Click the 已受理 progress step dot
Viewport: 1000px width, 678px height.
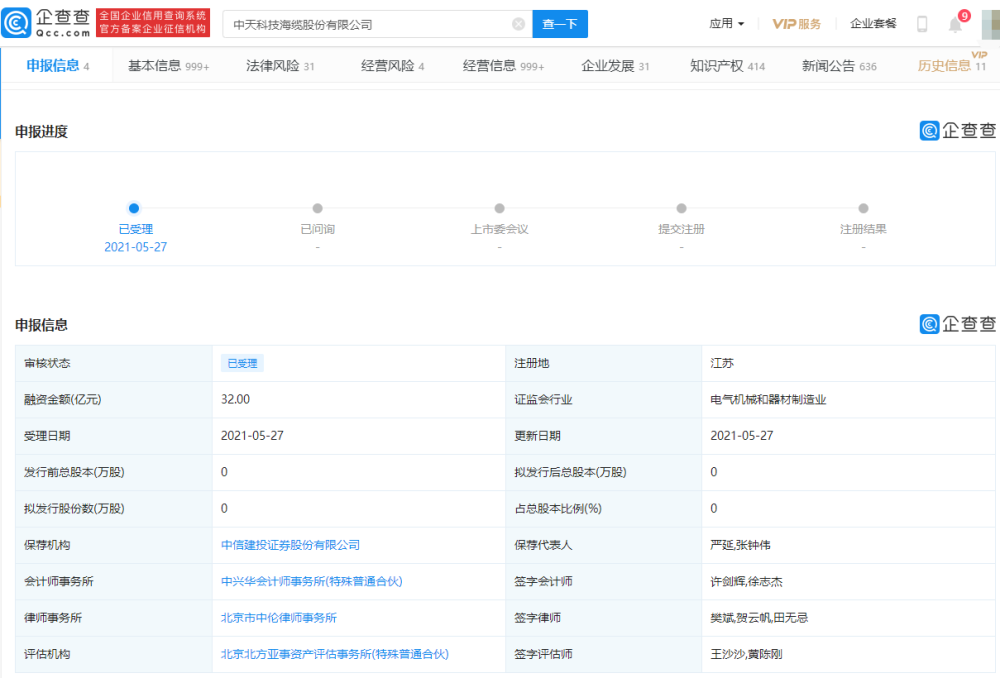pos(134,208)
